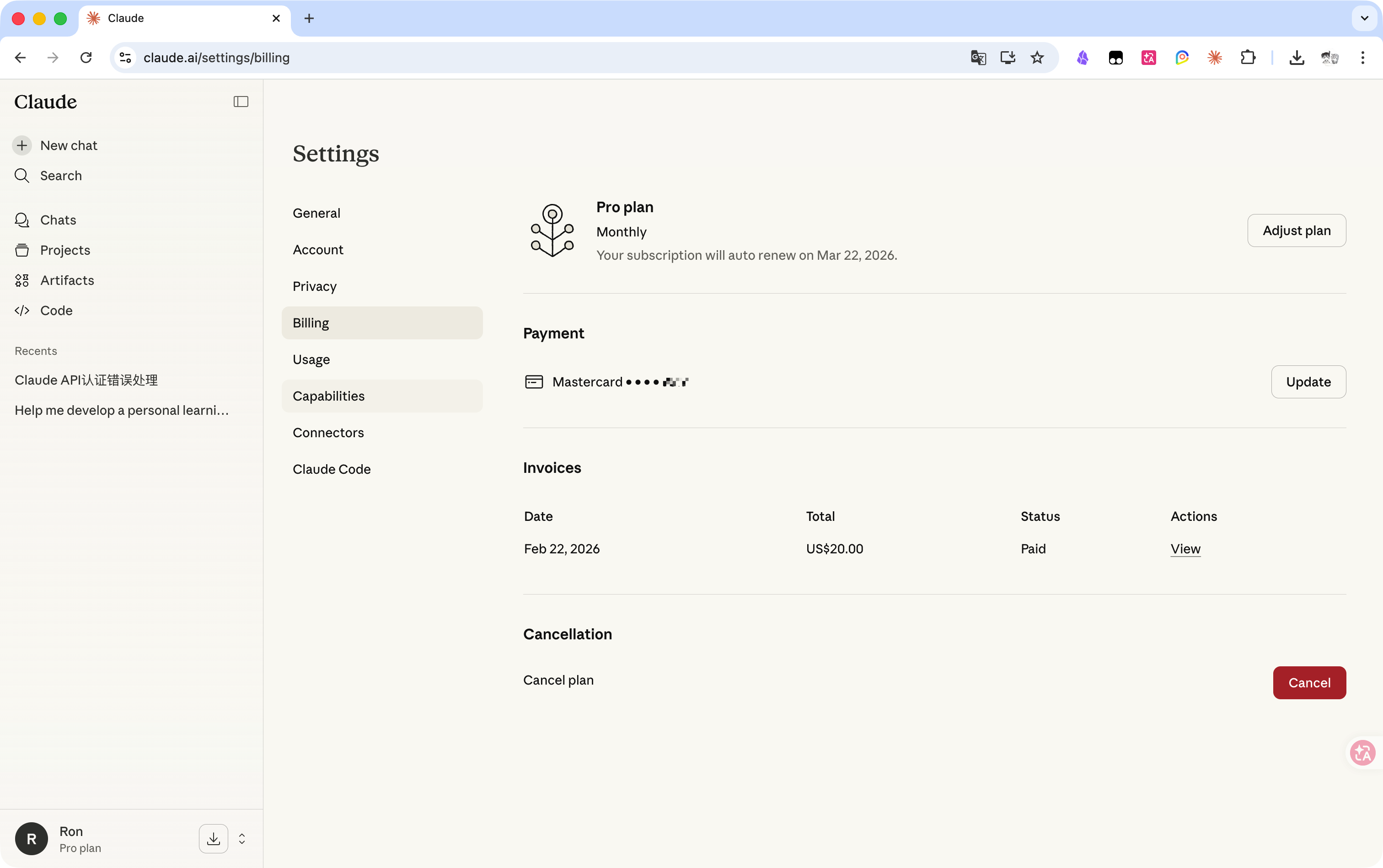Expand the account menu chevrons near Ron
The height and width of the screenshot is (868, 1383).
point(241,839)
